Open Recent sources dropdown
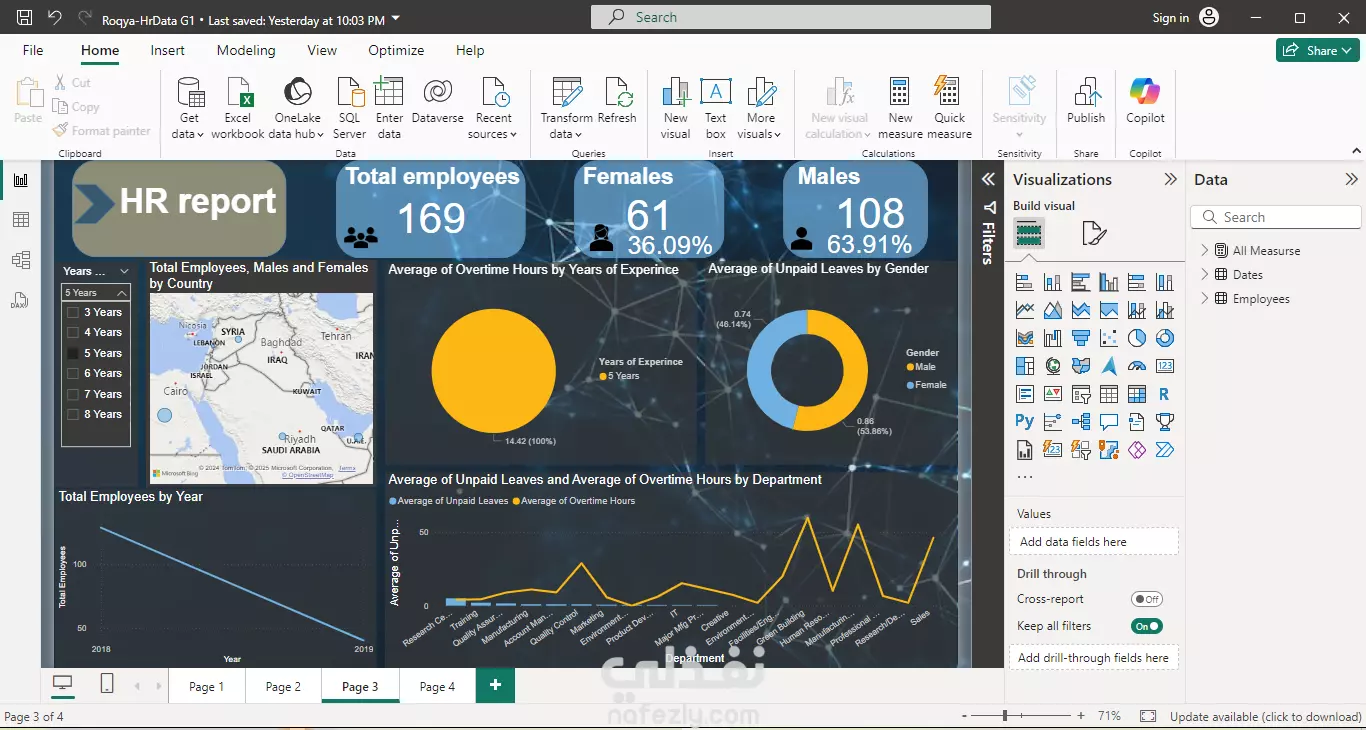 coord(493,108)
